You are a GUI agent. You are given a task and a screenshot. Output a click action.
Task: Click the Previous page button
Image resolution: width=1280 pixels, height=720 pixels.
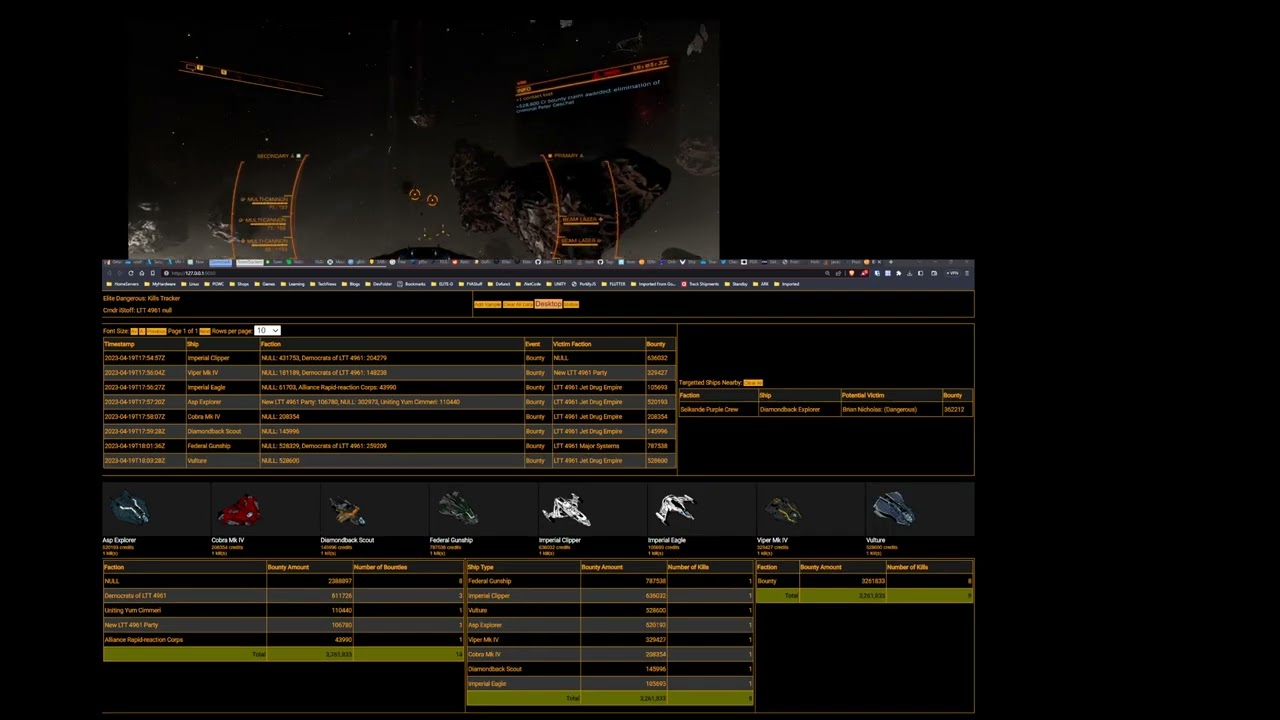156,331
